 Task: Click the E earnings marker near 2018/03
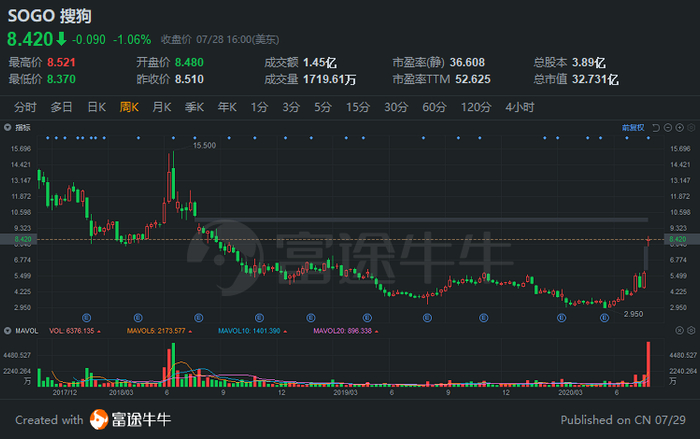138,318
